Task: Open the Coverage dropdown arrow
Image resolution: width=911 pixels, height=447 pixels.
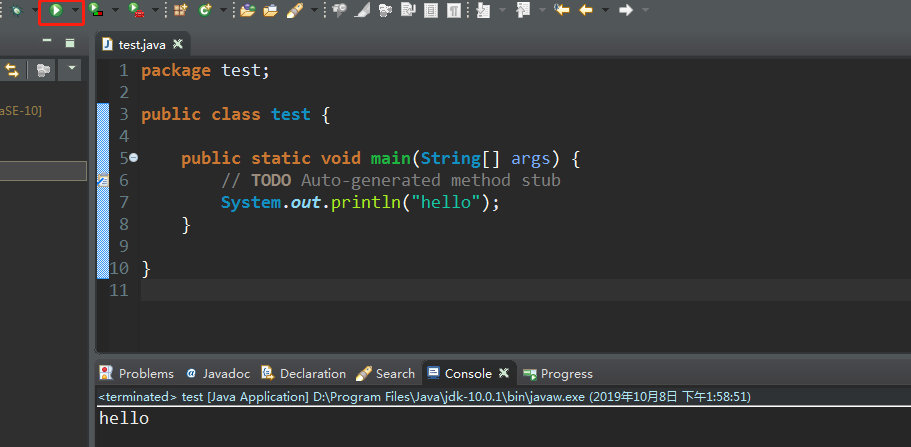Action: point(115,10)
